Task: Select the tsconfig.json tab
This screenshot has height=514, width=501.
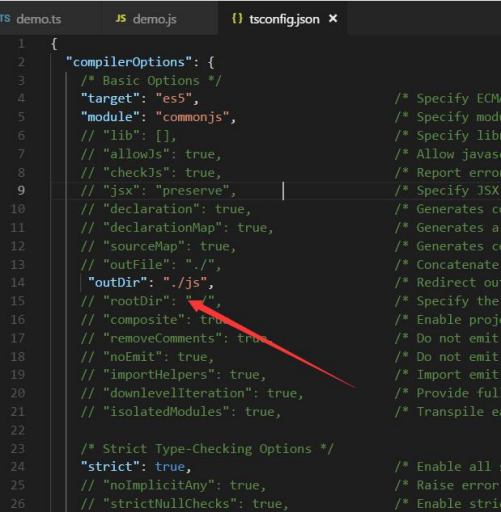Action: 284,19
